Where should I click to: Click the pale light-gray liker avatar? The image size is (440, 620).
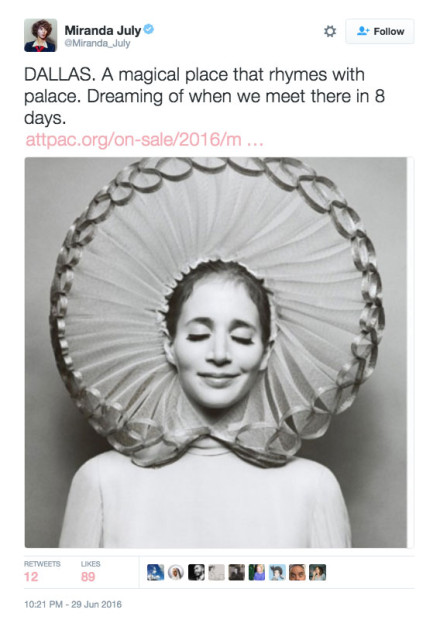pos(216,572)
